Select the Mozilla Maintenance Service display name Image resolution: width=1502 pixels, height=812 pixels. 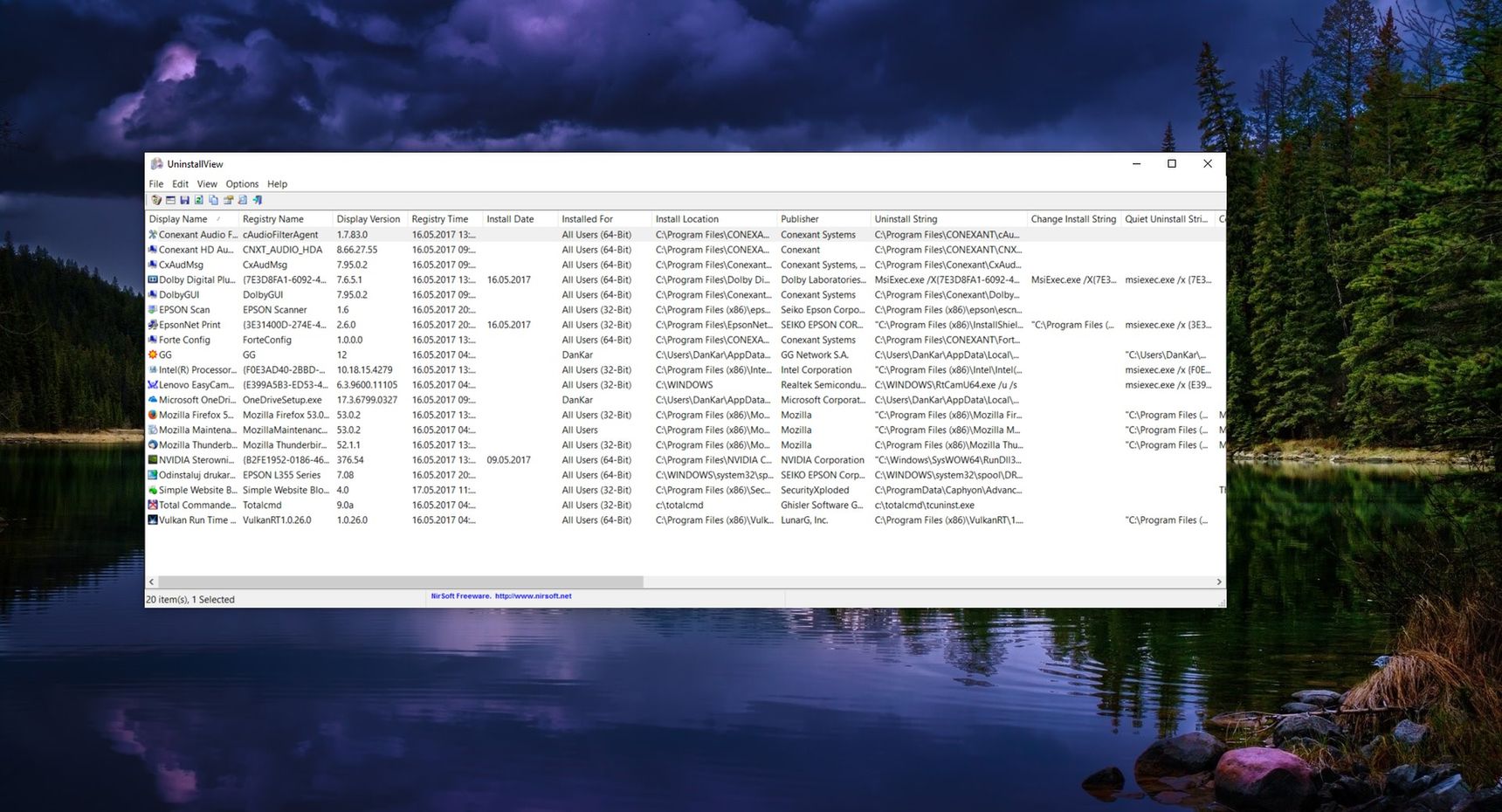[x=197, y=430]
